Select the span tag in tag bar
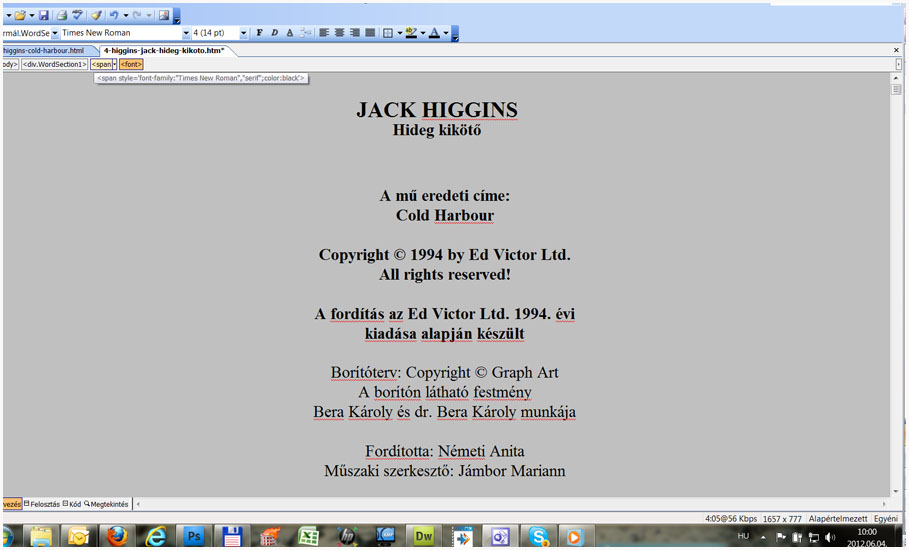The width and height of the screenshot is (909, 550). click(x=101, y=64)
